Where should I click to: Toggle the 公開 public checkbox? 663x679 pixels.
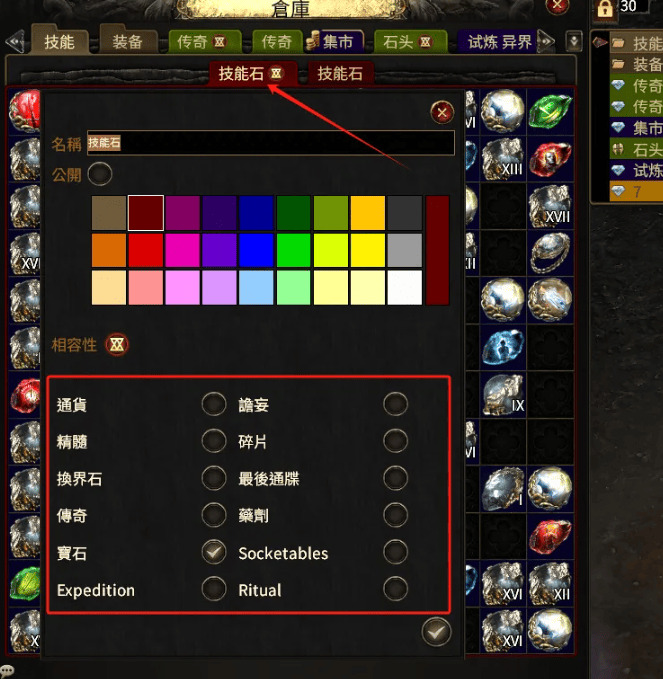coord(100,174)
